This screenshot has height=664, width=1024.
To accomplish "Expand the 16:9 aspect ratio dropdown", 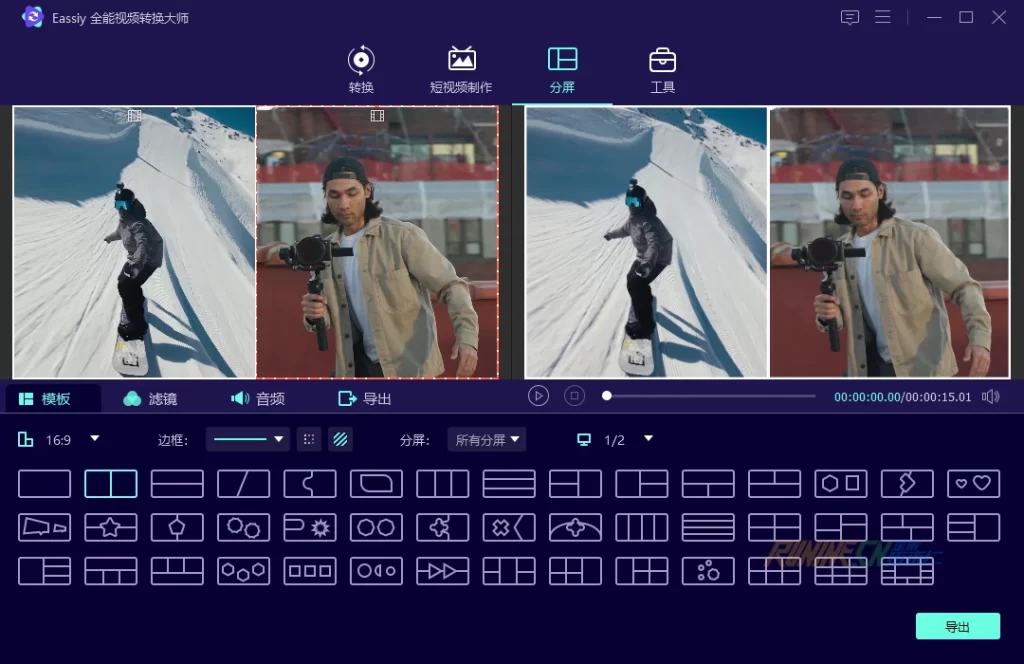I will 95,439.
